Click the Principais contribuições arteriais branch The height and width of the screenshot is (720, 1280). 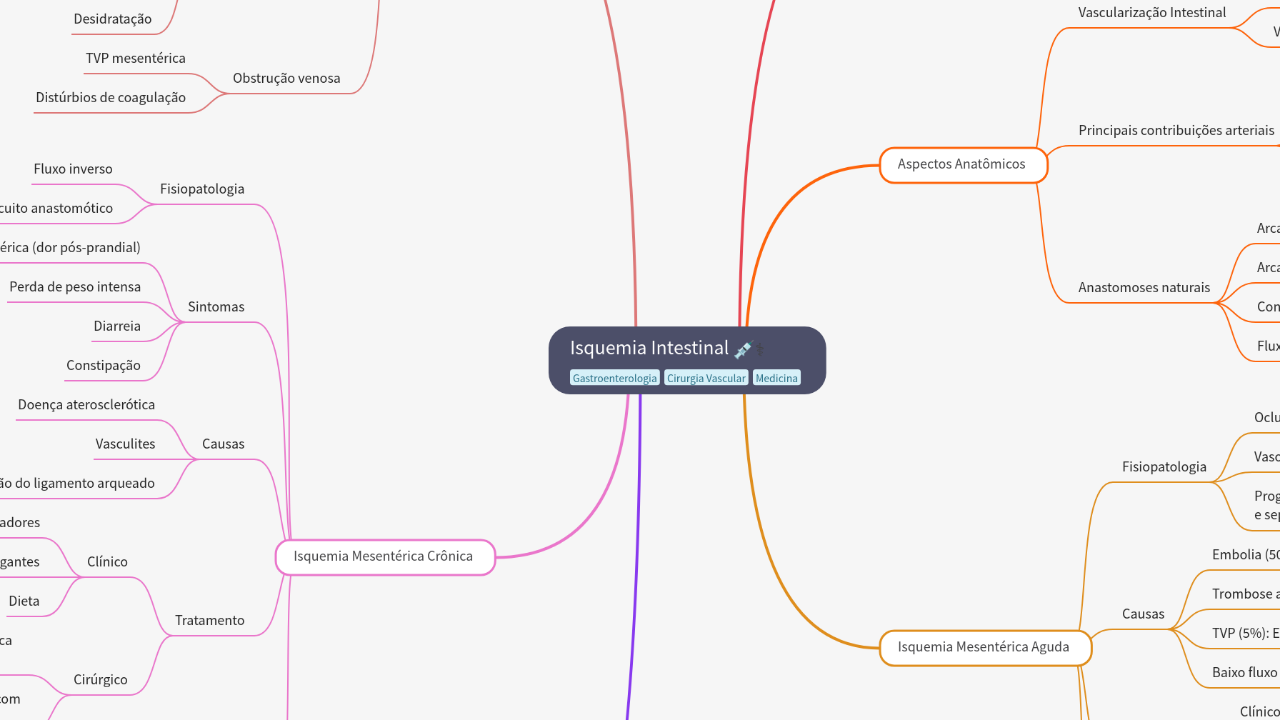tap(1176, 131)
